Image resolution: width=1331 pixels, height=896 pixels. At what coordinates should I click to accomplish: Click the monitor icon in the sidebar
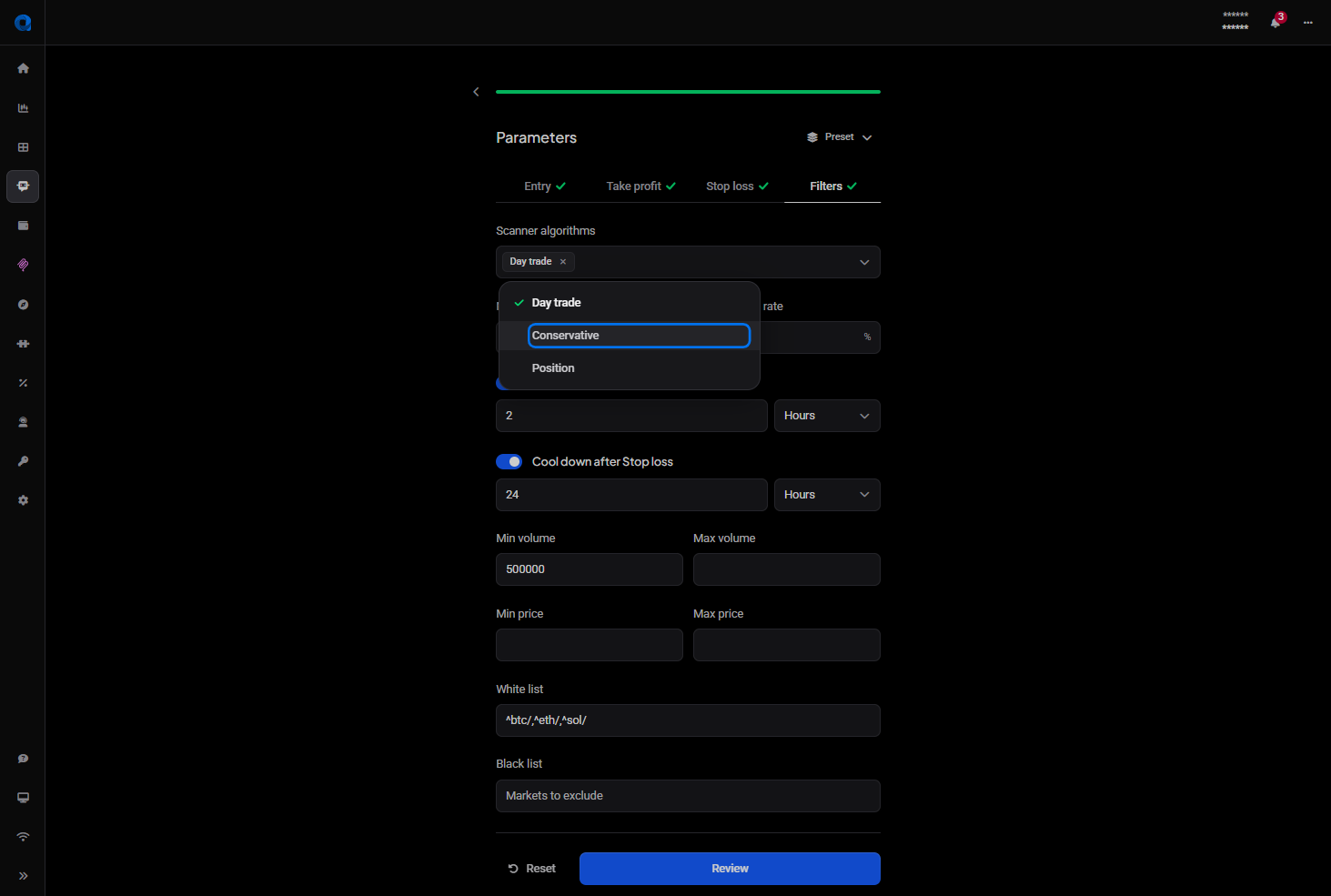[x=23, y=798]
